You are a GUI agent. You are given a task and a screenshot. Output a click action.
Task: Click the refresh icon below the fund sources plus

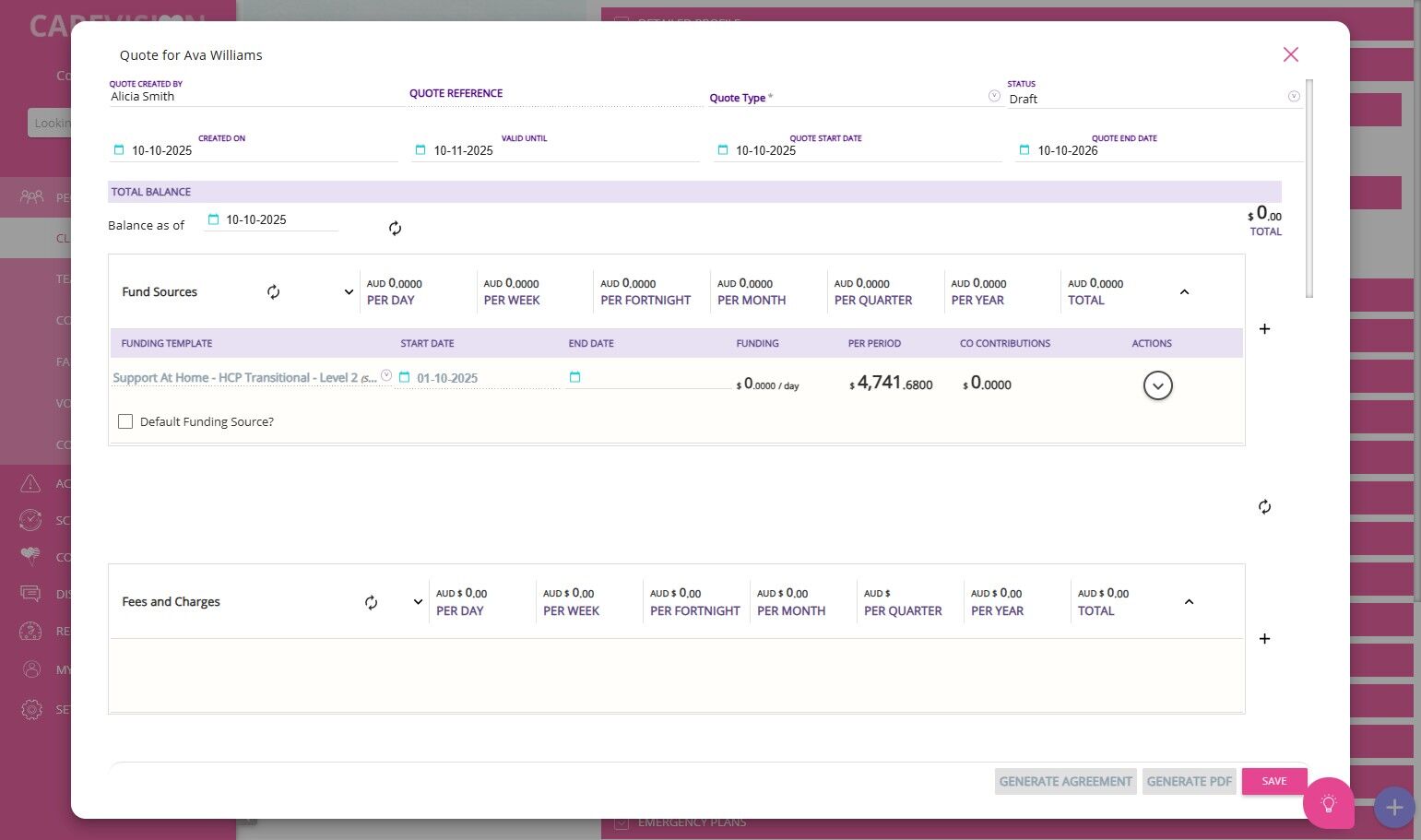(x=1264, y=506)
